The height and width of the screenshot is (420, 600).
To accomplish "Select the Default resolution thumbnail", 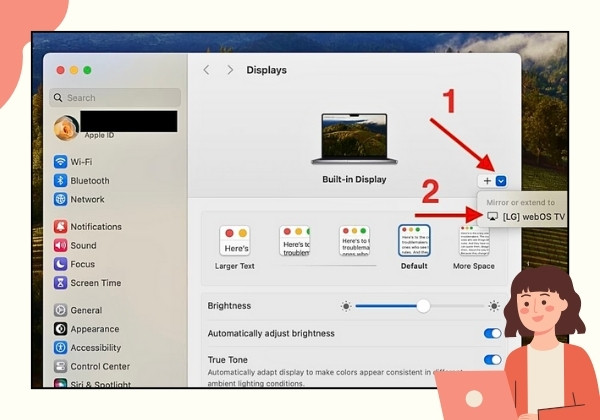I will 414,241.
